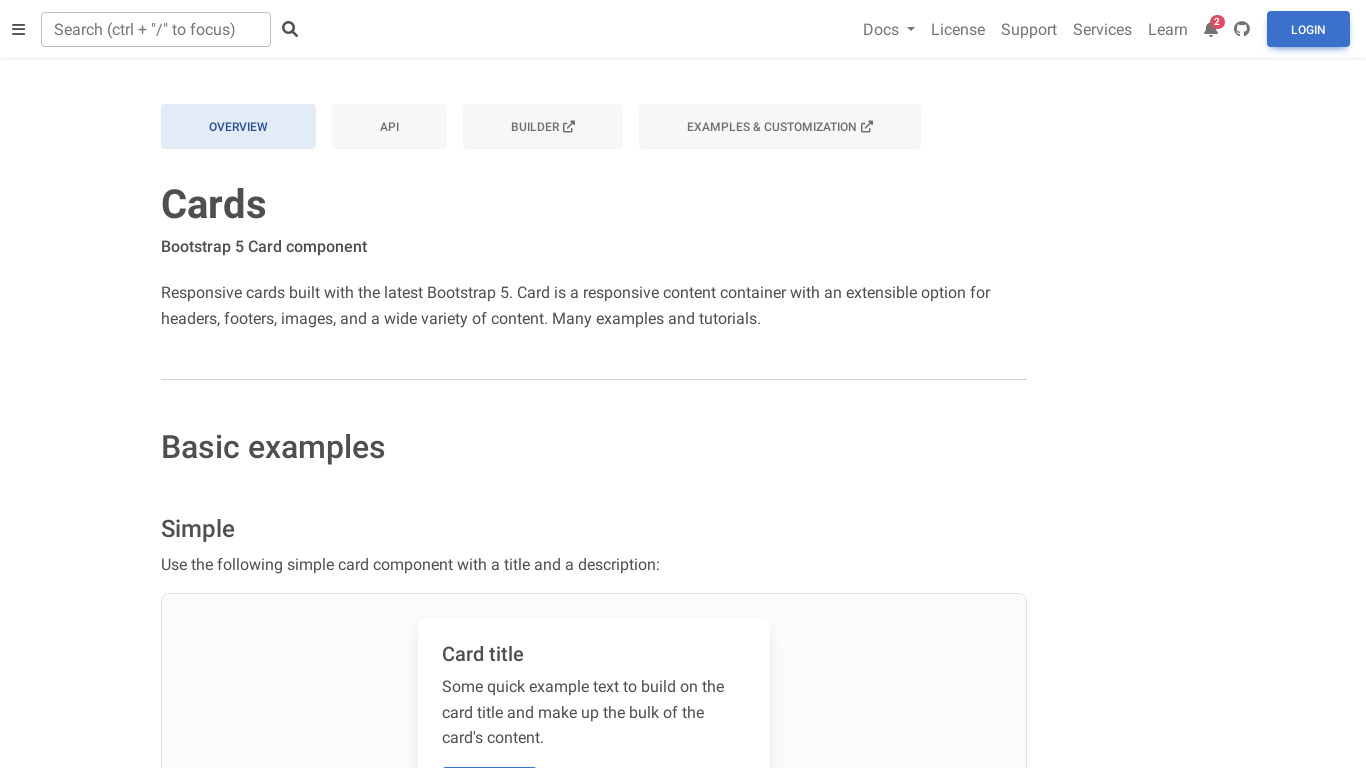This screenshot has width=1366, height=768.
Task: Go to the License page link
Action: point(957,30)
